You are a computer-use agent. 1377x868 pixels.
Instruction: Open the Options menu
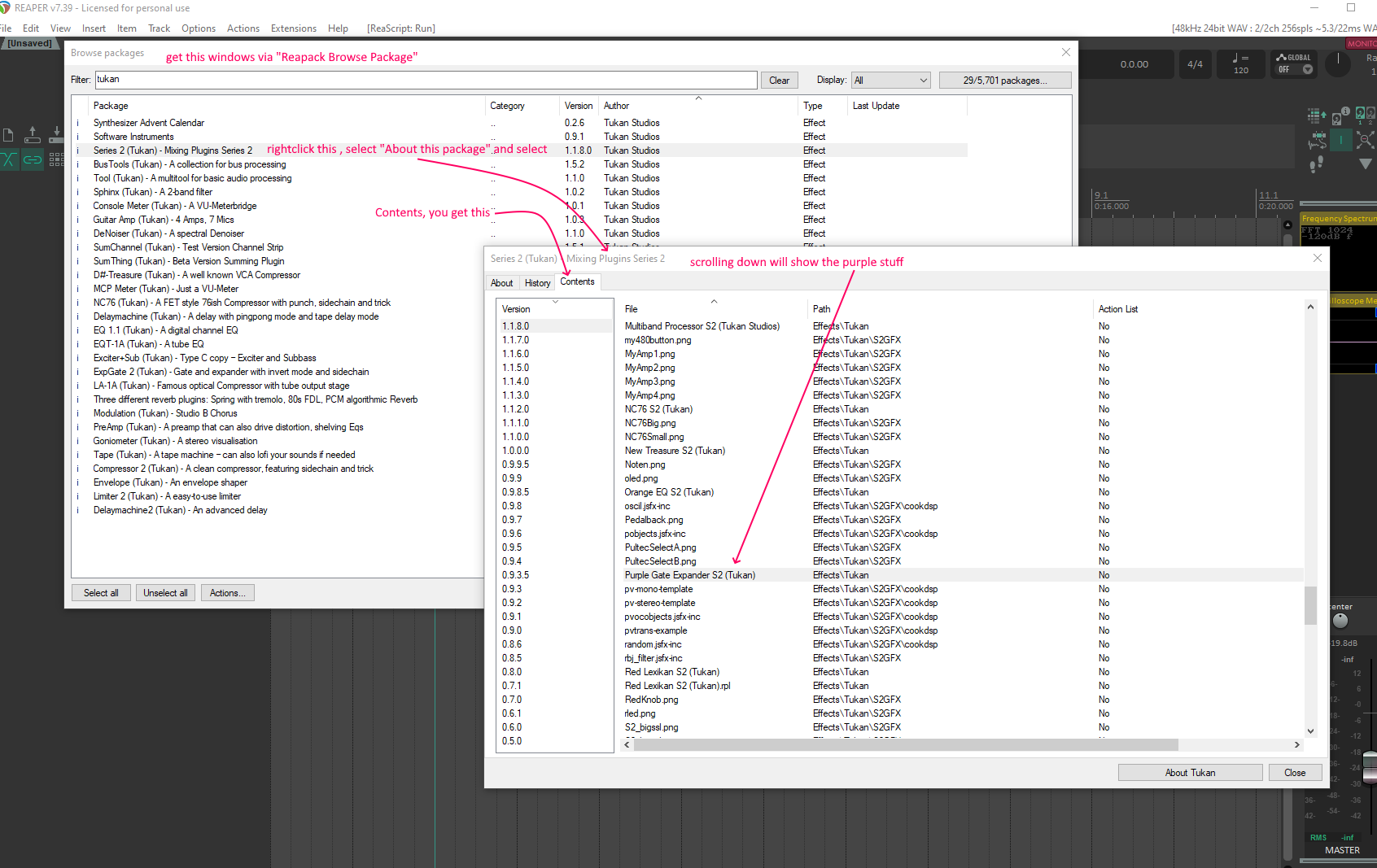pyautogui.click(x=199, y=28)
